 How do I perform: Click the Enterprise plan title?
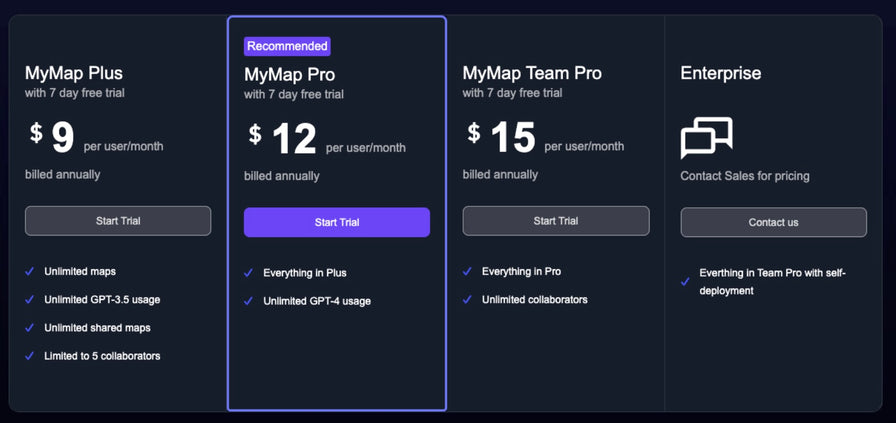point(721,73)
